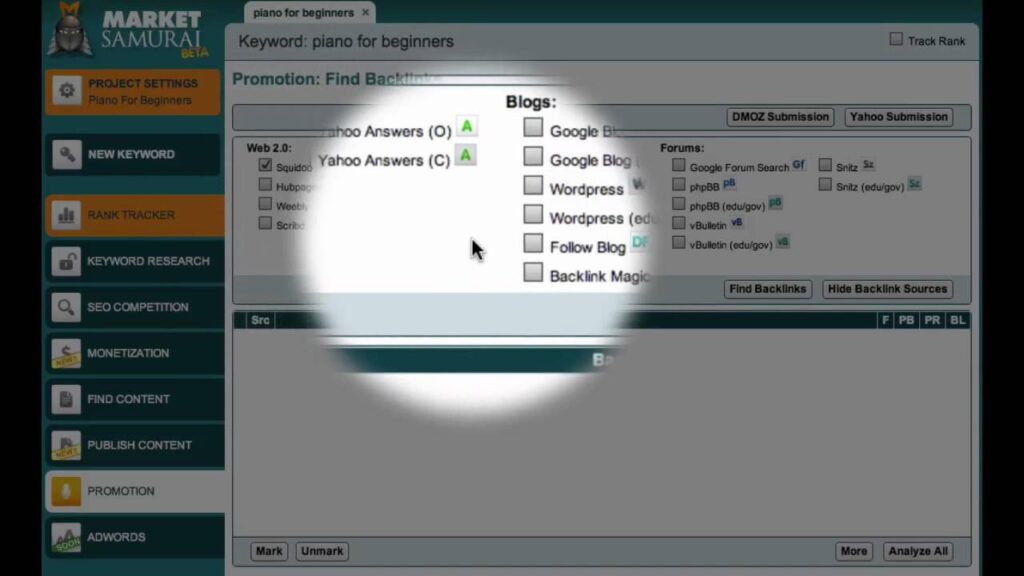Image resolution: width=1024 pixels, height=576 pixels.
Task: Check the Snitz checkbox
Action: 825,165
